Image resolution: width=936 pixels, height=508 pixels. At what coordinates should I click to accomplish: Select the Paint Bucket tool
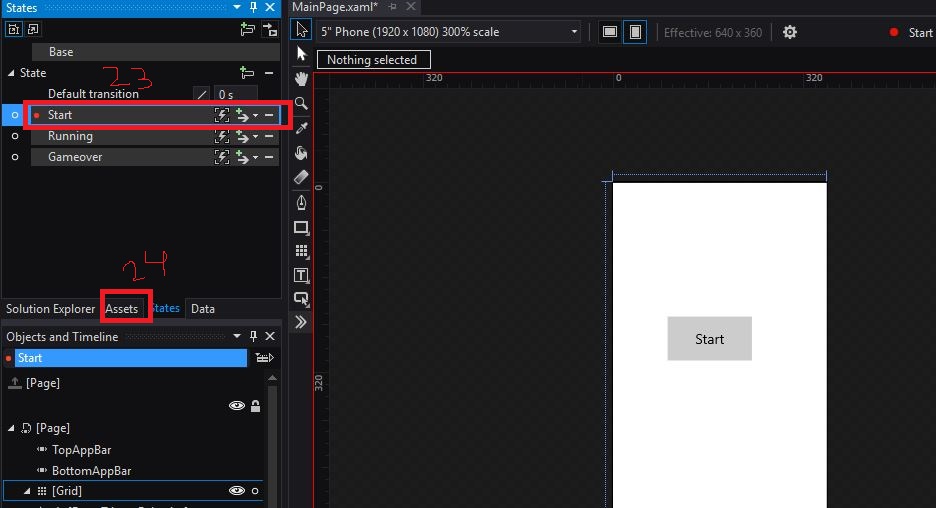[x=301, y=153]
